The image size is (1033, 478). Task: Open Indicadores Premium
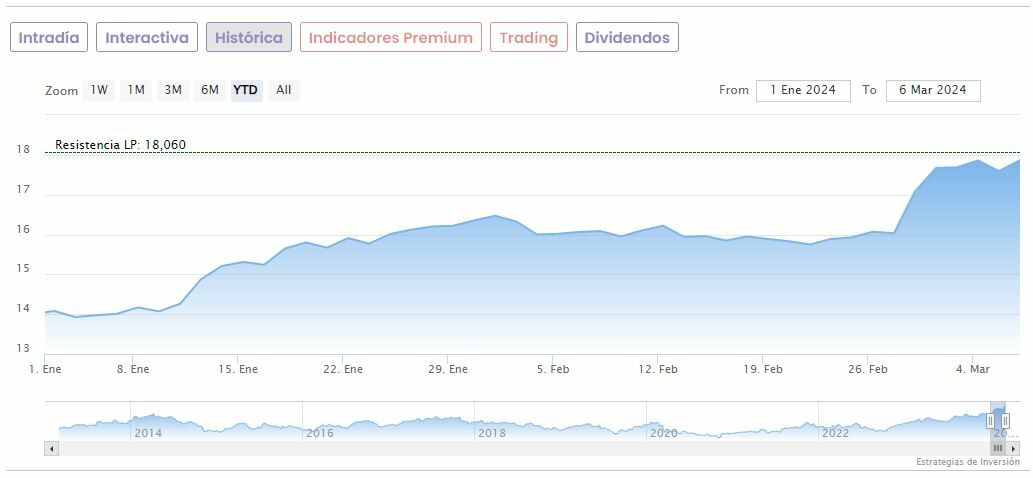(x=390, y=37)
